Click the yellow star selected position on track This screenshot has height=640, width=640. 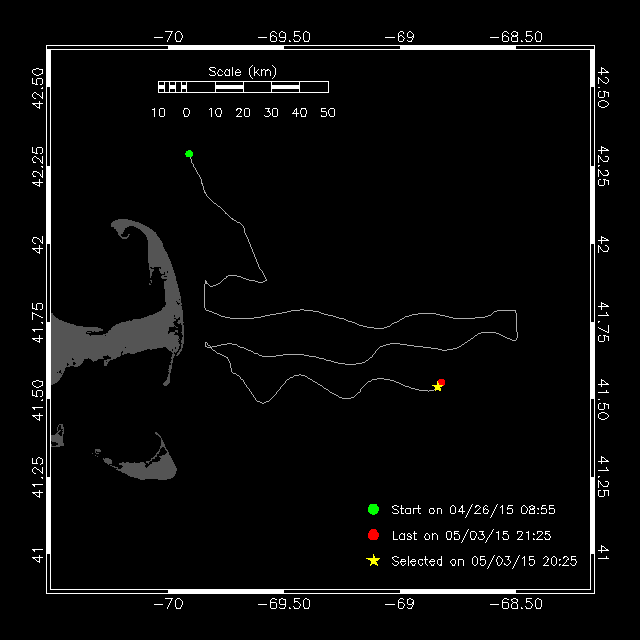coord(437,387)
